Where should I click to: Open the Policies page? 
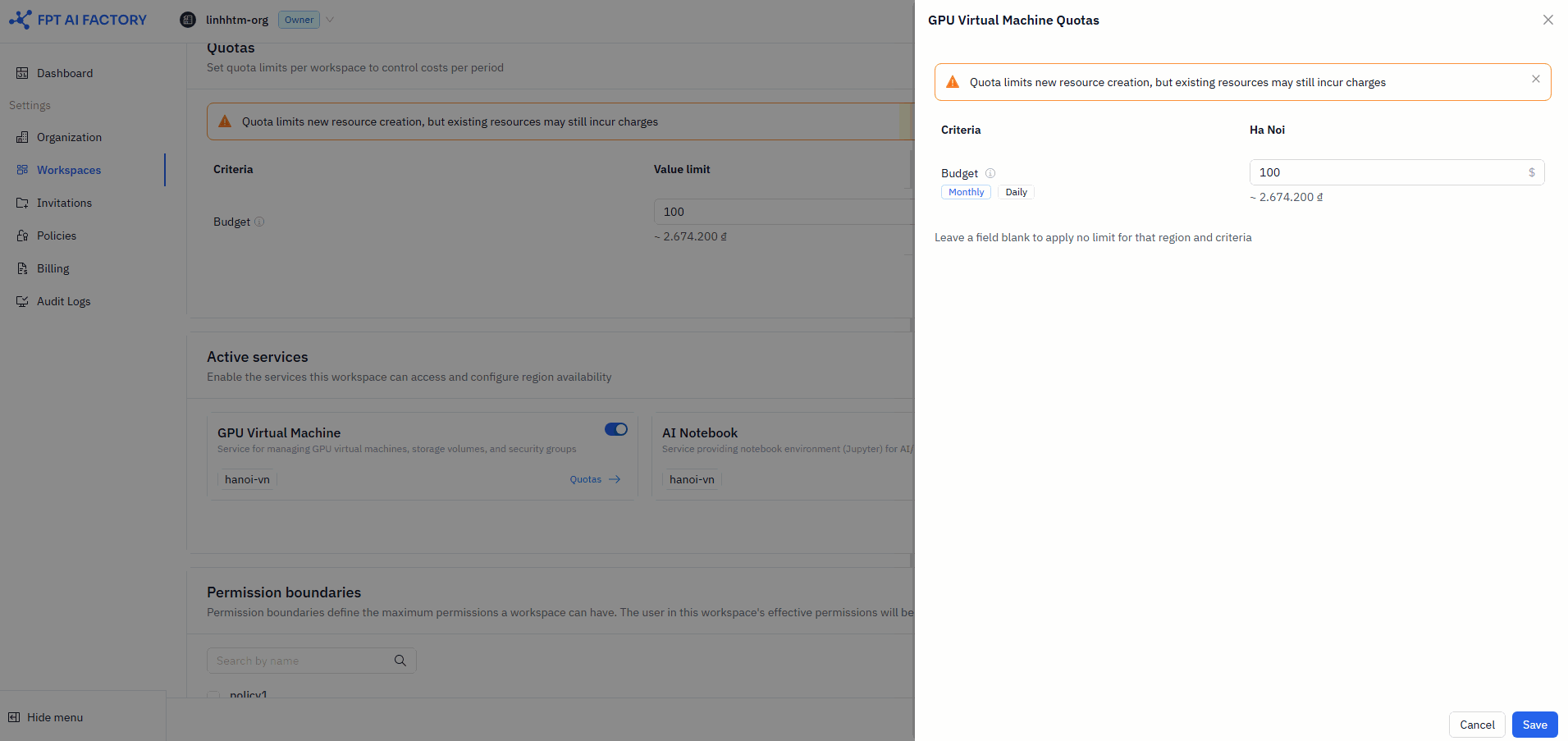(x=57, y=236)
